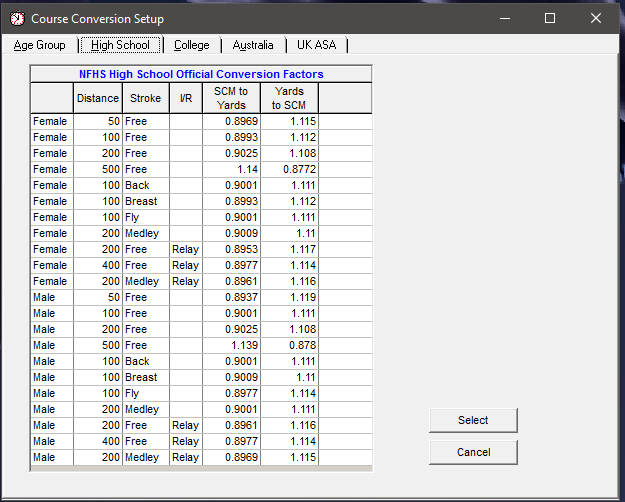This screenshot has width=625, height=502.
Task: Click Relay cell in Male 400 Free row
Action: click(186, 441)
